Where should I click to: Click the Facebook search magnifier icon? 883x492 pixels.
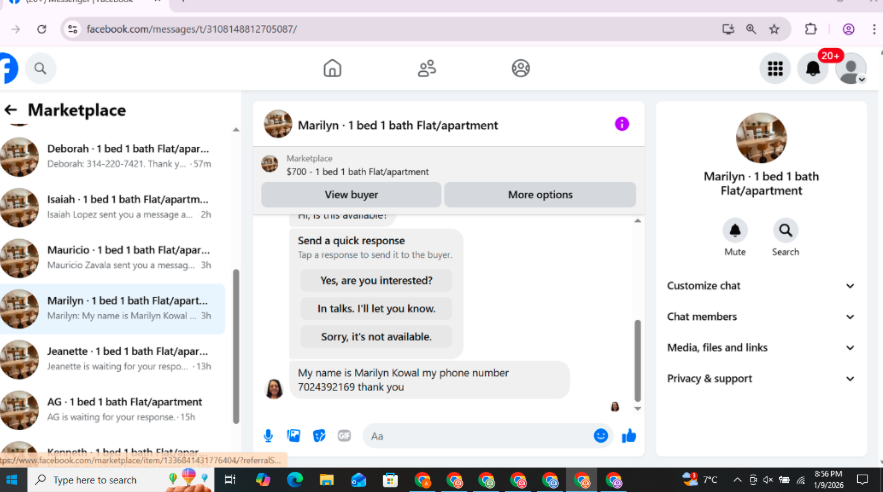click(x=40, y=69)
